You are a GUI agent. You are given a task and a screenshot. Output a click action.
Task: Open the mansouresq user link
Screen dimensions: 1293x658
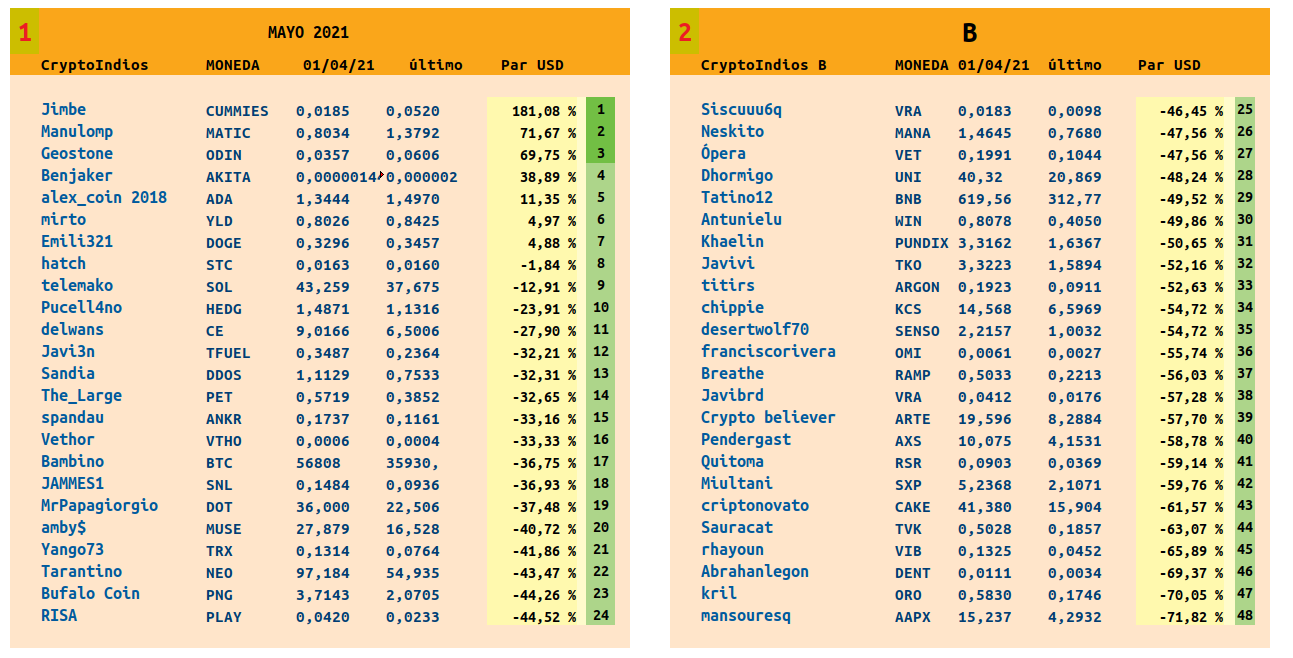(746, 616)
